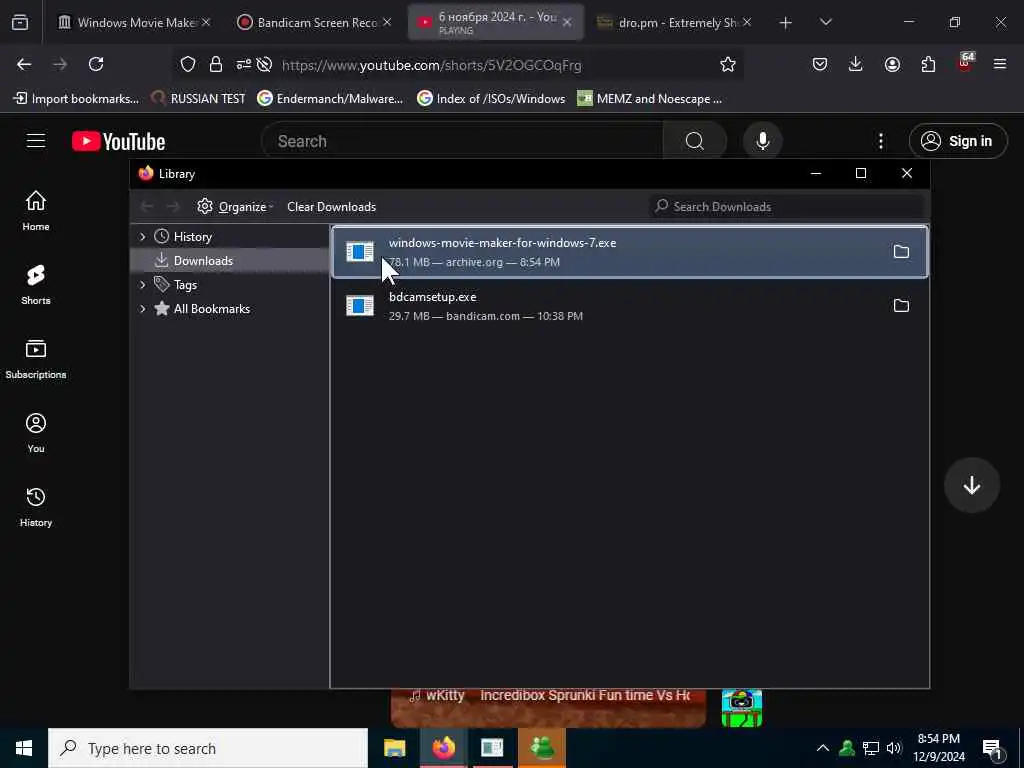Select the bdcamsetup.exe download entry
The width and height of the screenshot is (1024, 768).
click(x=630, y=306)
